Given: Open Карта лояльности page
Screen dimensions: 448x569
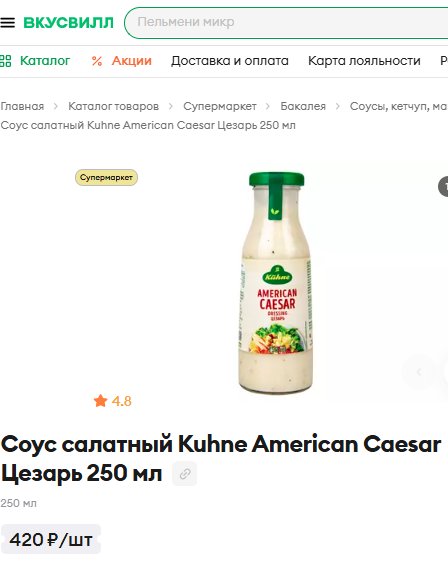Looking at the screenshot, I should pyautogui.click(x=364, y=61).
